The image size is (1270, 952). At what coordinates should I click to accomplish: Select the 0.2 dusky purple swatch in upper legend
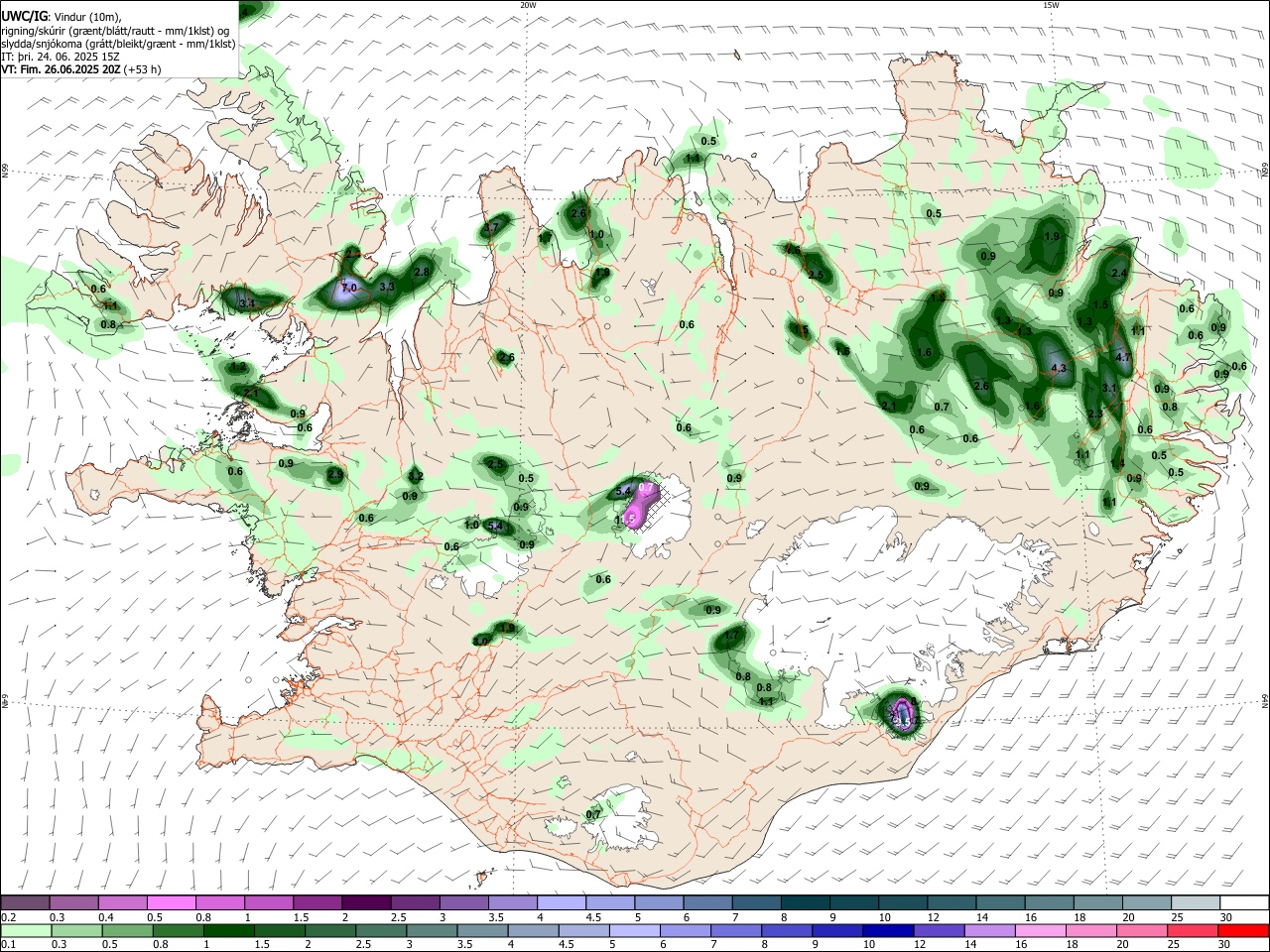(26, 902)
